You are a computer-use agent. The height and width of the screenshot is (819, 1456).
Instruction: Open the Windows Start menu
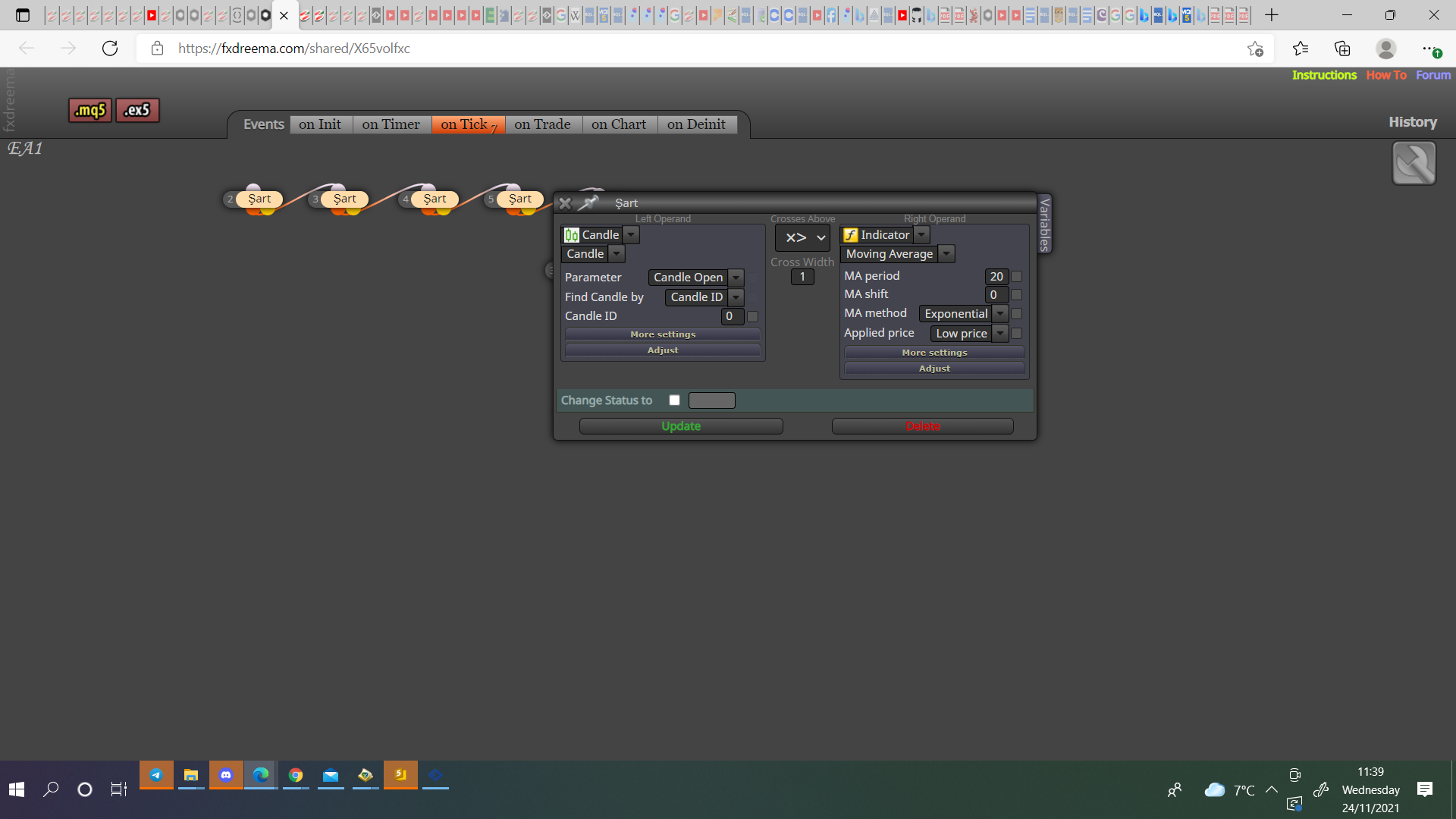[x=17, y=789]
